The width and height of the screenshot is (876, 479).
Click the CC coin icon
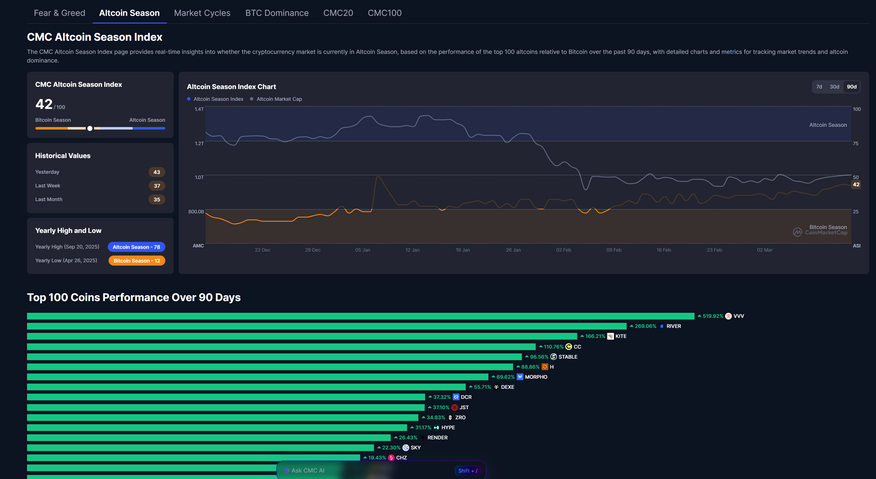click(x=568, y=347)
